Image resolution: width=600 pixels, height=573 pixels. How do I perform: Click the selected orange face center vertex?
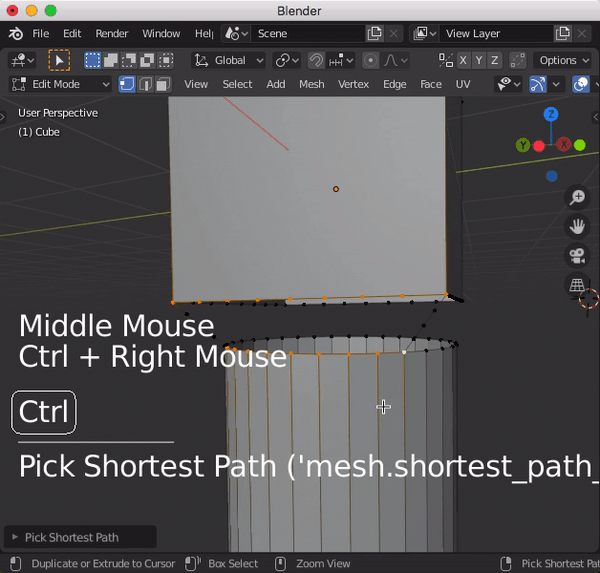coord(336,189)
